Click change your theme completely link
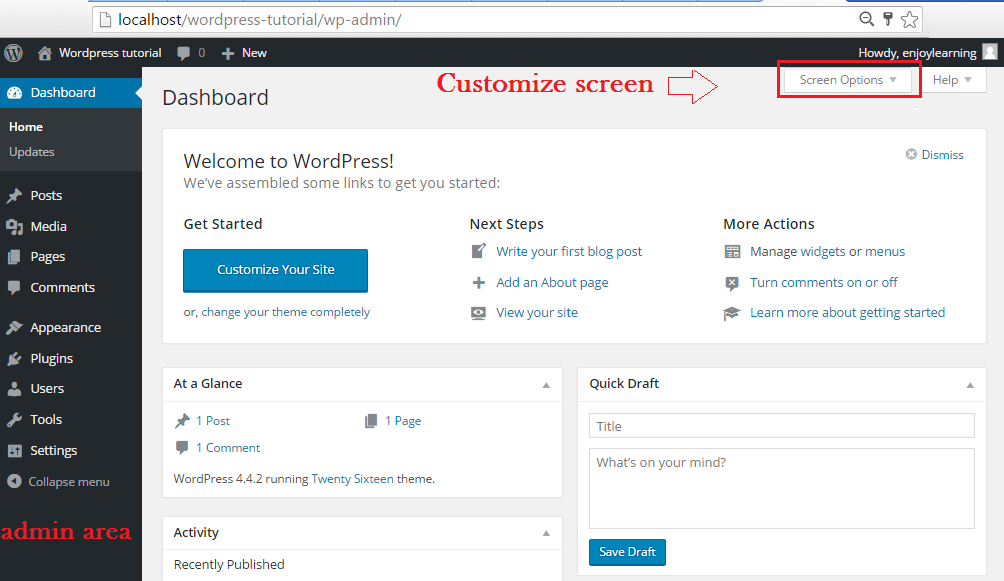Image resolution: width=1004 pixels, height=581 pixels. (x=286, y=312)
